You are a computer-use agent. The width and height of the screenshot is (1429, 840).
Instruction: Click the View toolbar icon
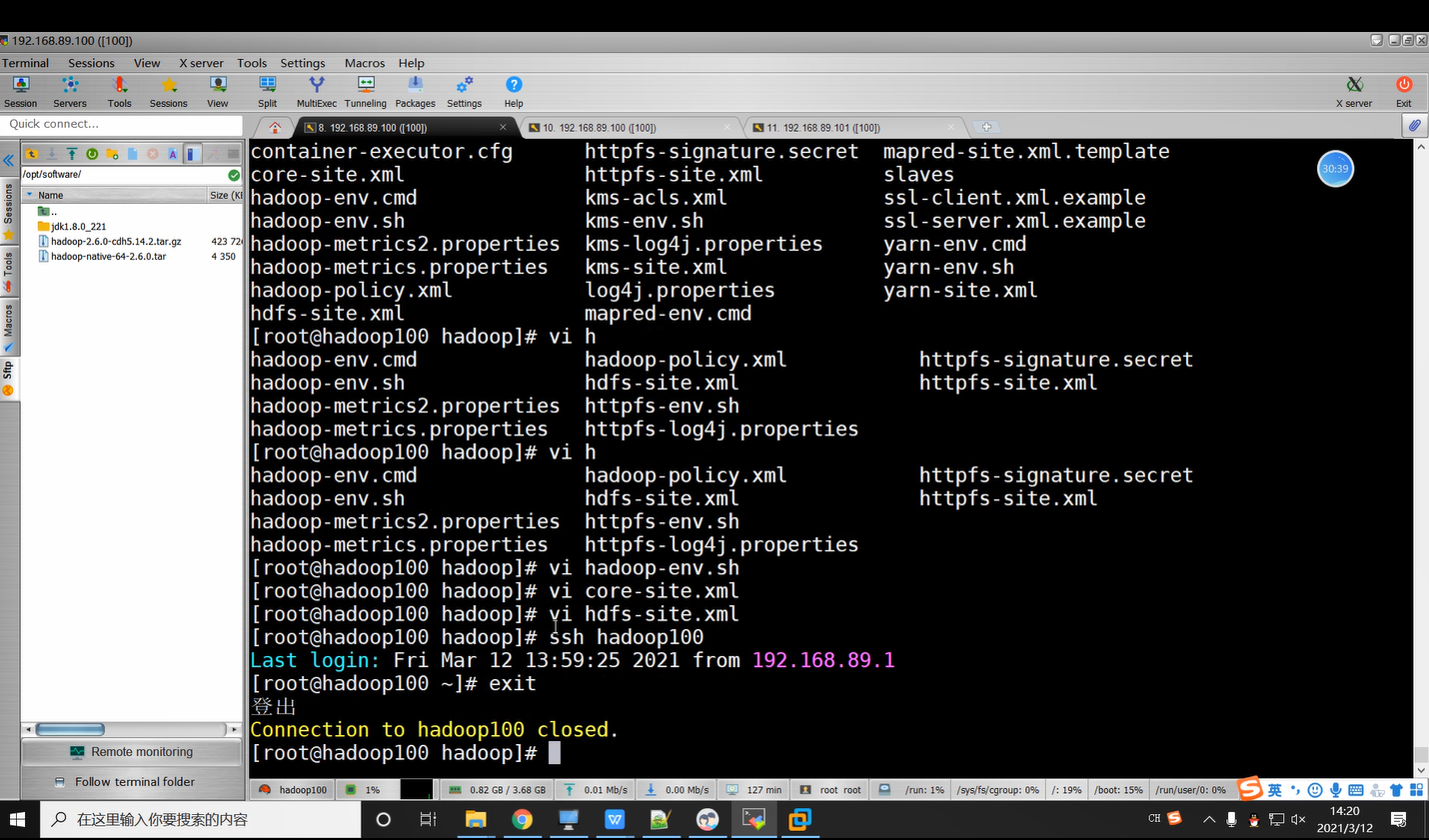[x=218, y=91]
